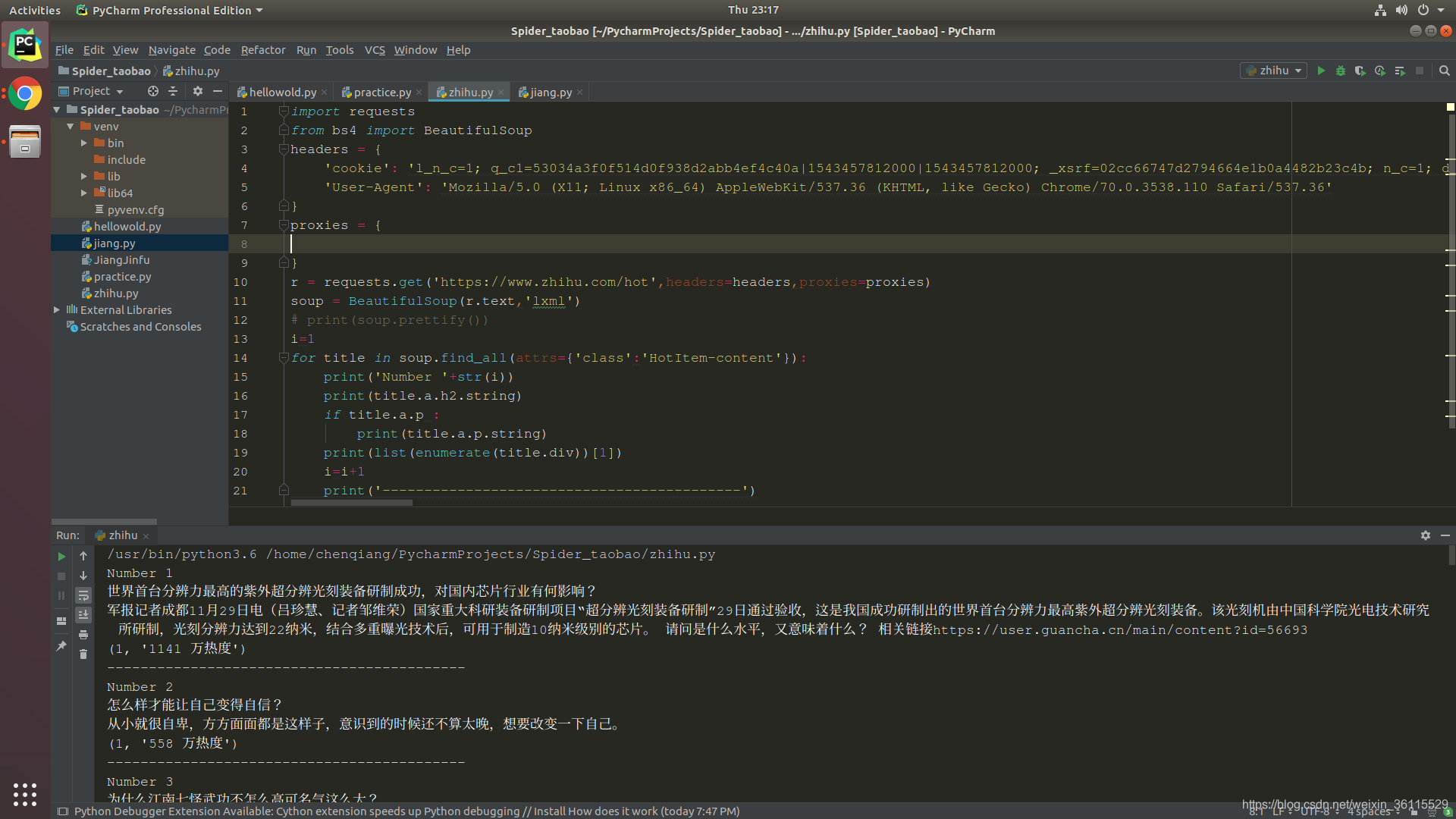The image size is (1456, 819).
Task: Pause output in the Run panel
Action: coord(61,595)
